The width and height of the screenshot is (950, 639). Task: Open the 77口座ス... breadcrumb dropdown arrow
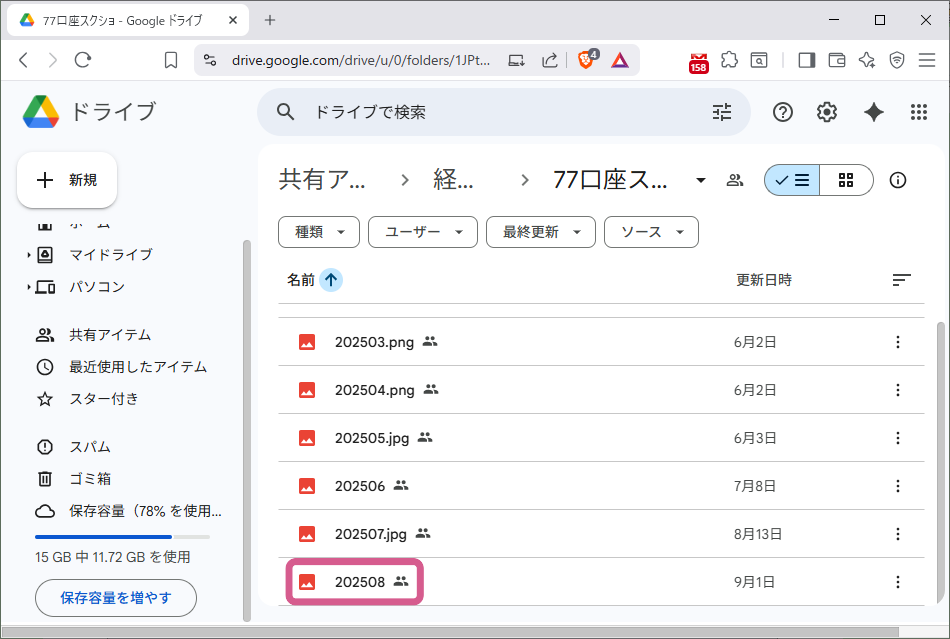pyautogui.click(x=700, y=180)
